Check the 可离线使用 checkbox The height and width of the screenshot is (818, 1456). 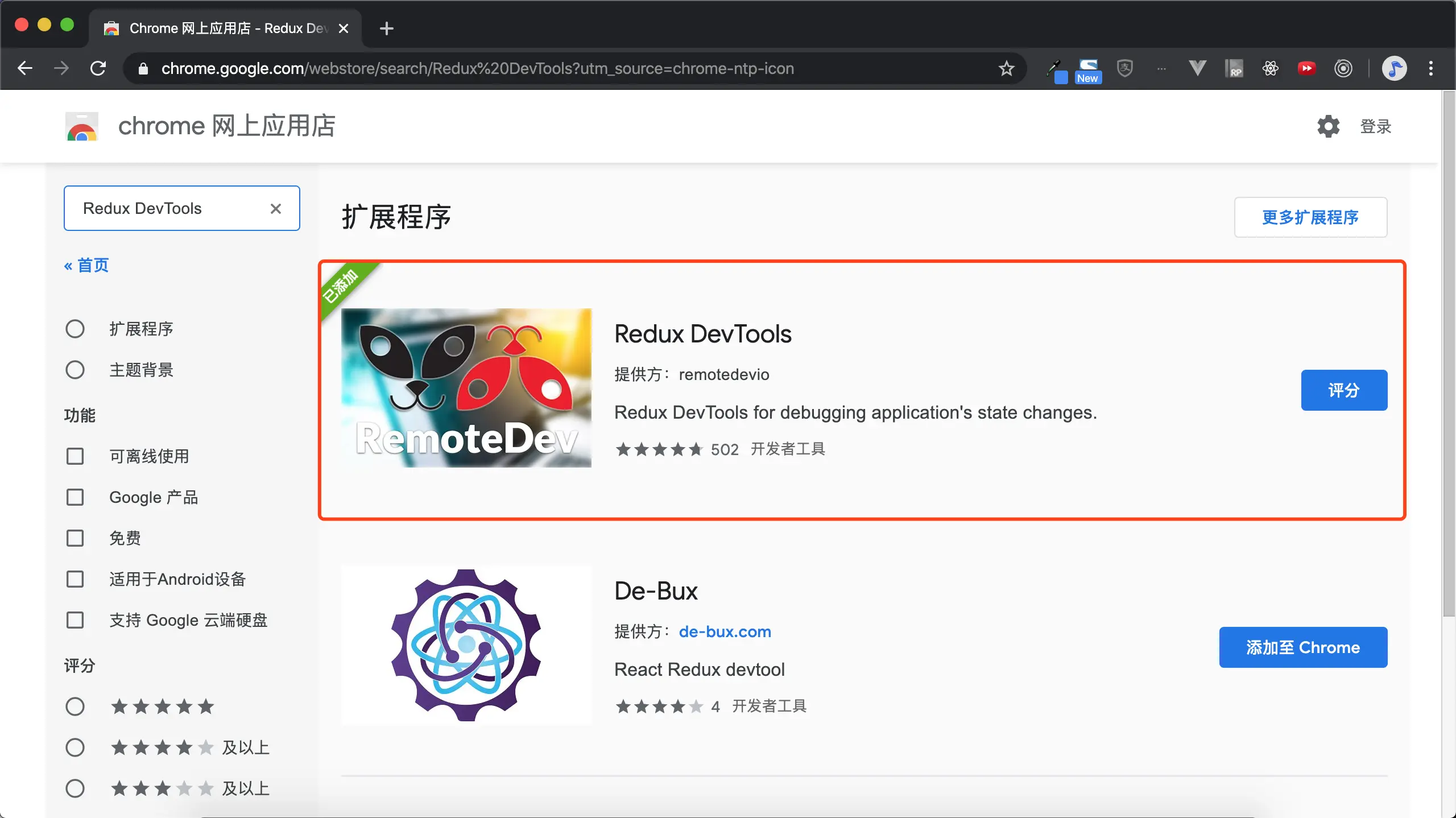[75, 456]
